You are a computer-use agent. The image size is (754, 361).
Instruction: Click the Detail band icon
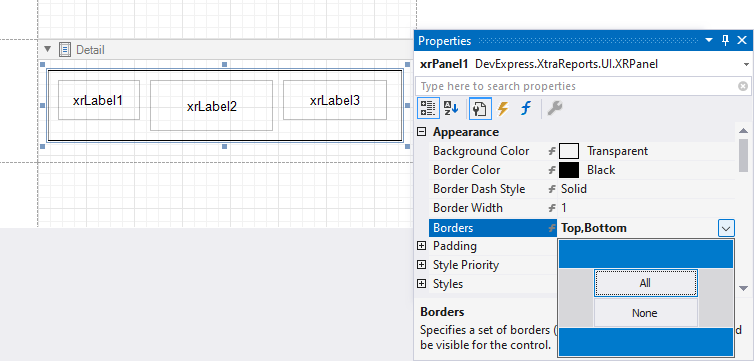click(65, 49)
